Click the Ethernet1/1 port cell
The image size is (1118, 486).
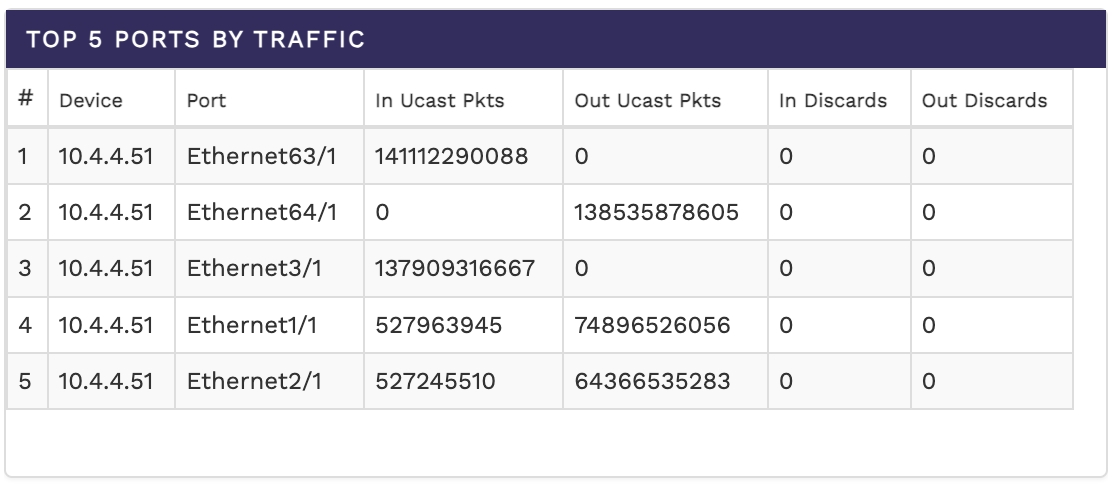pyautogui.click(x=254, y=325)
